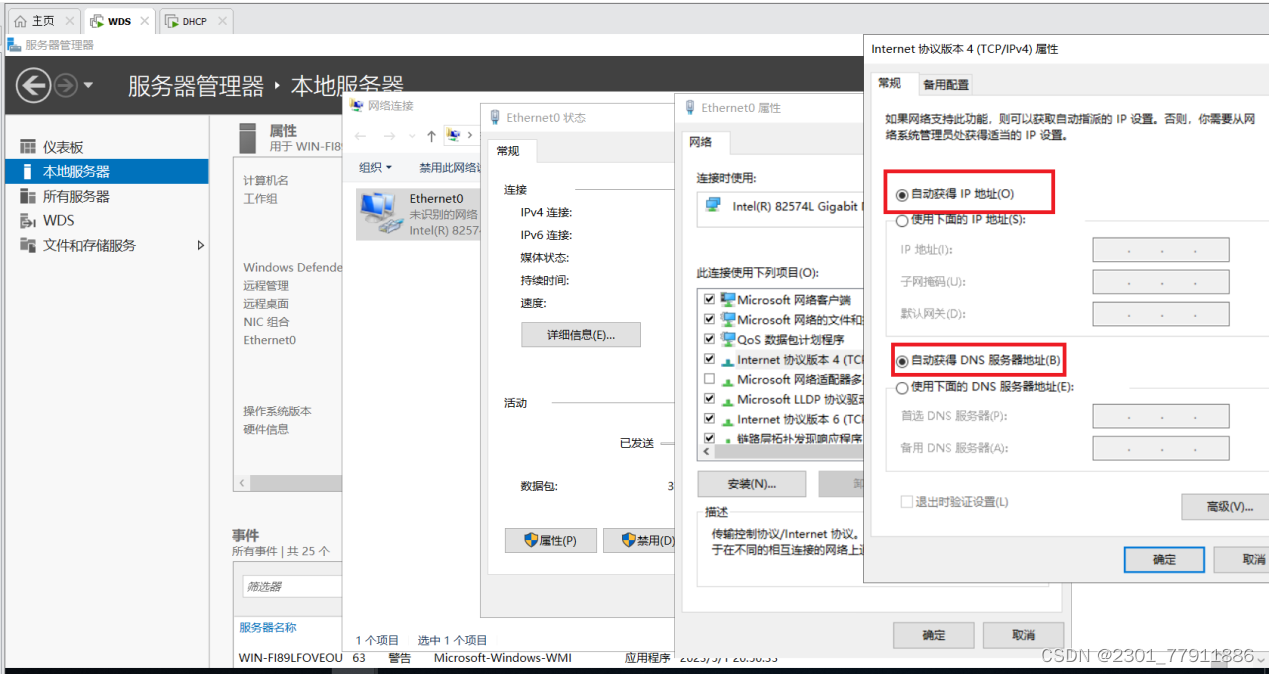Click the QoS 数据包计划程序 item icon

[728, 339]
